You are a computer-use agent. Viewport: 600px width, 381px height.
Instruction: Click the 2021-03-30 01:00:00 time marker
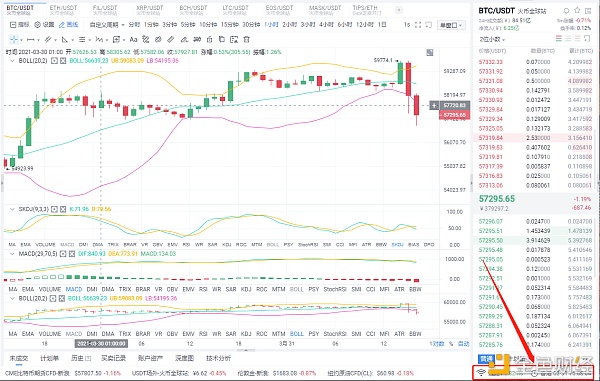101,344
